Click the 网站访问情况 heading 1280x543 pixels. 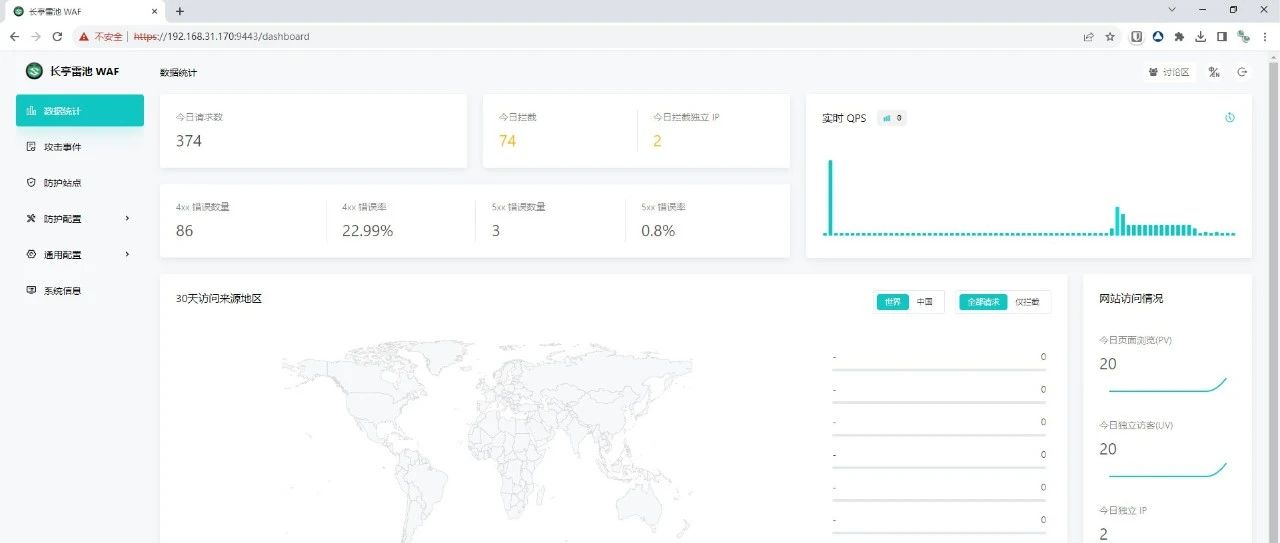(1131, 299)
